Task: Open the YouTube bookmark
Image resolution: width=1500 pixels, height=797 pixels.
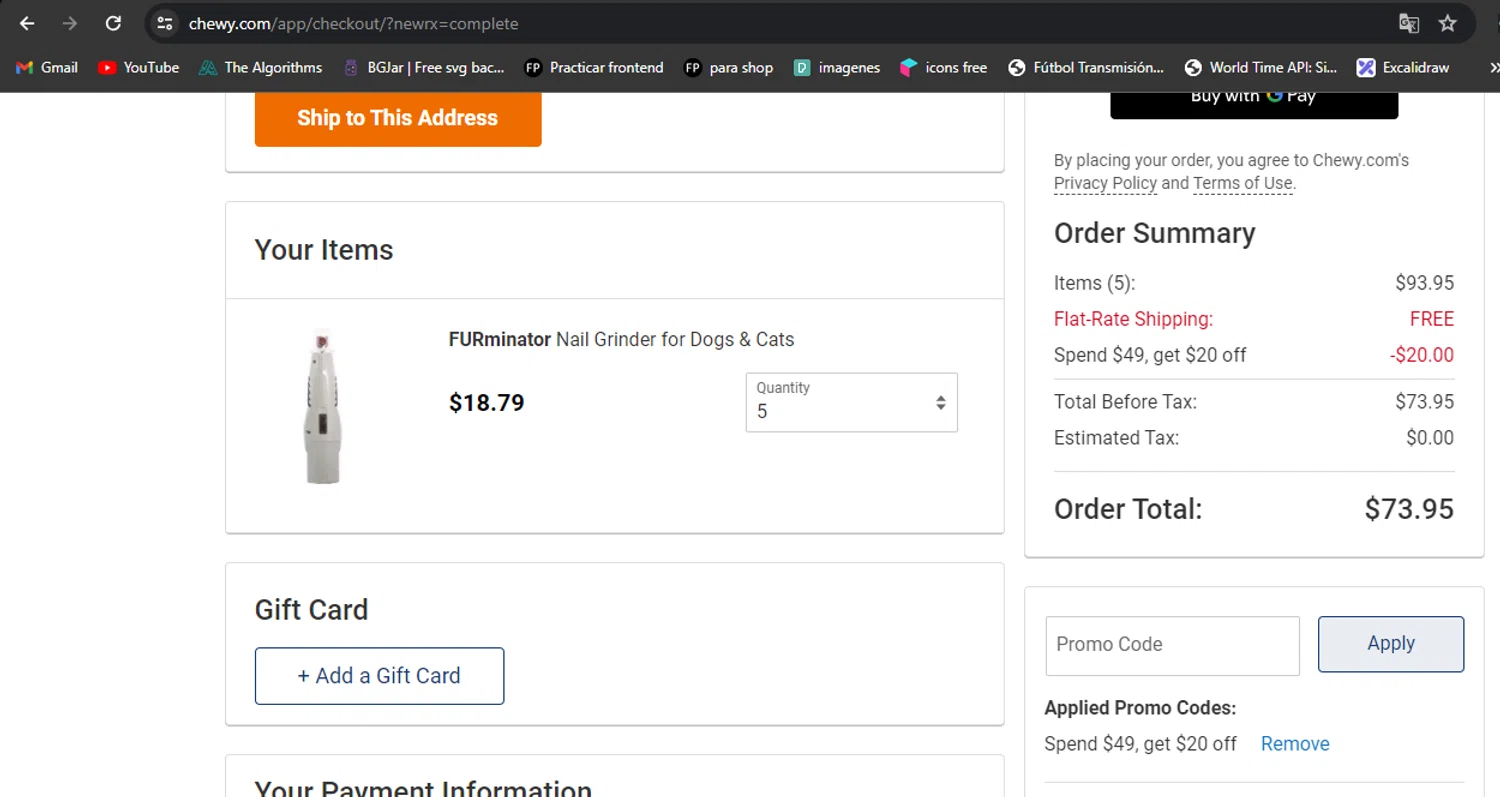Action: click(139, 67)
